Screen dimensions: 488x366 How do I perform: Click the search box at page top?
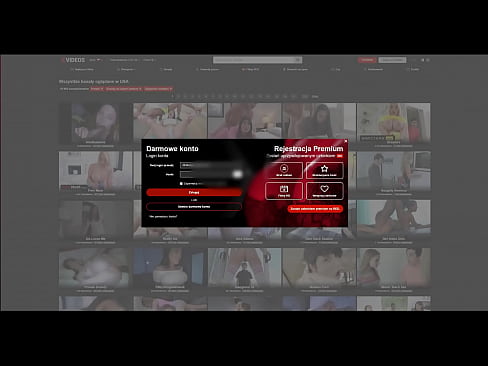click(x=254, y=60)
